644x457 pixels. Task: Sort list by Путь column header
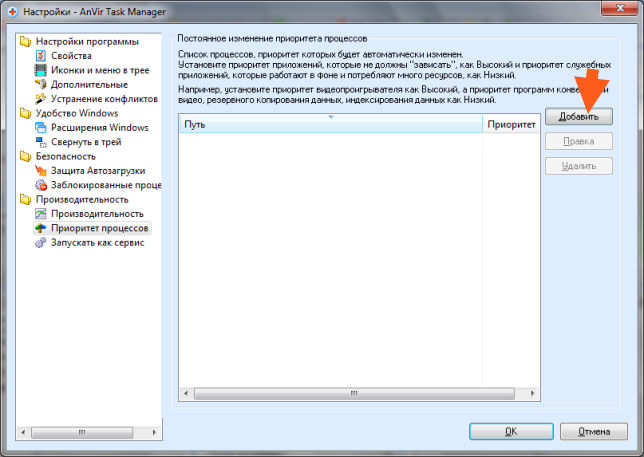[x=331, y=124]
